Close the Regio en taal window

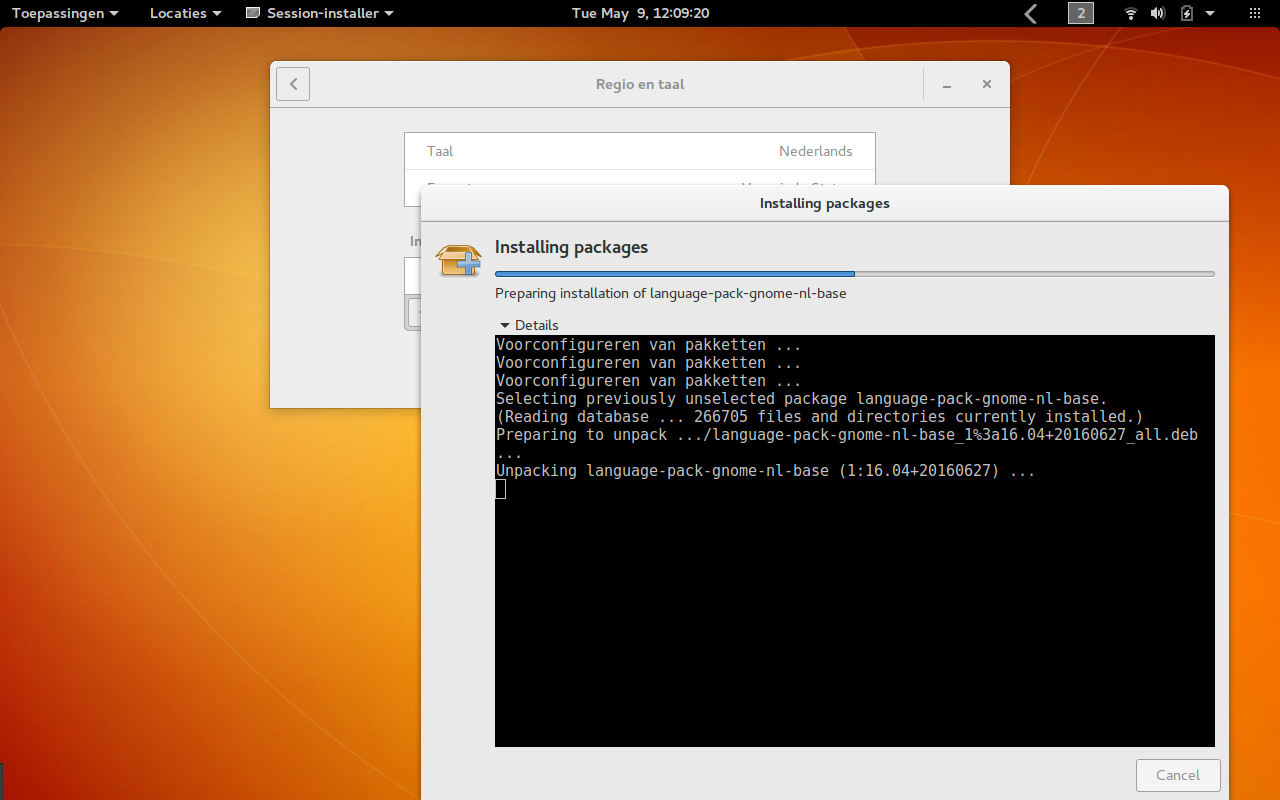986,84
